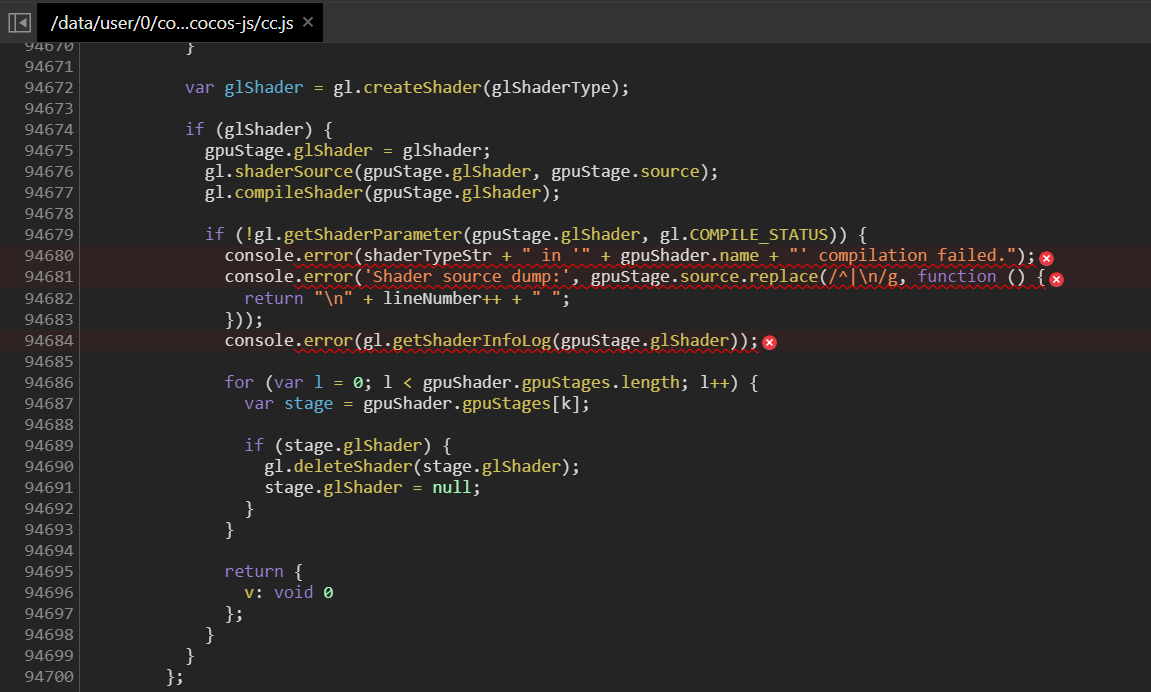The image size is (1151, 692).
Task: Click 'COMPILE_STATUS' constant on line 94679
Action: pyautogui.click(x=758, y=235)
